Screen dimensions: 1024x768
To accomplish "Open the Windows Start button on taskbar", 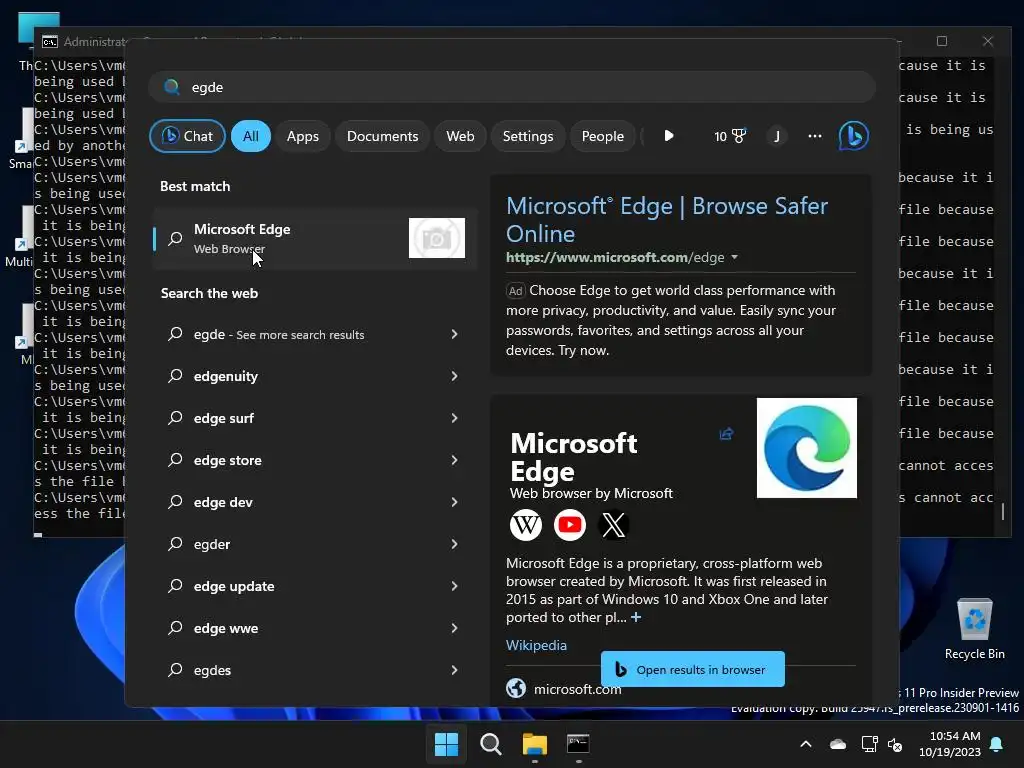I will (446, 744).
